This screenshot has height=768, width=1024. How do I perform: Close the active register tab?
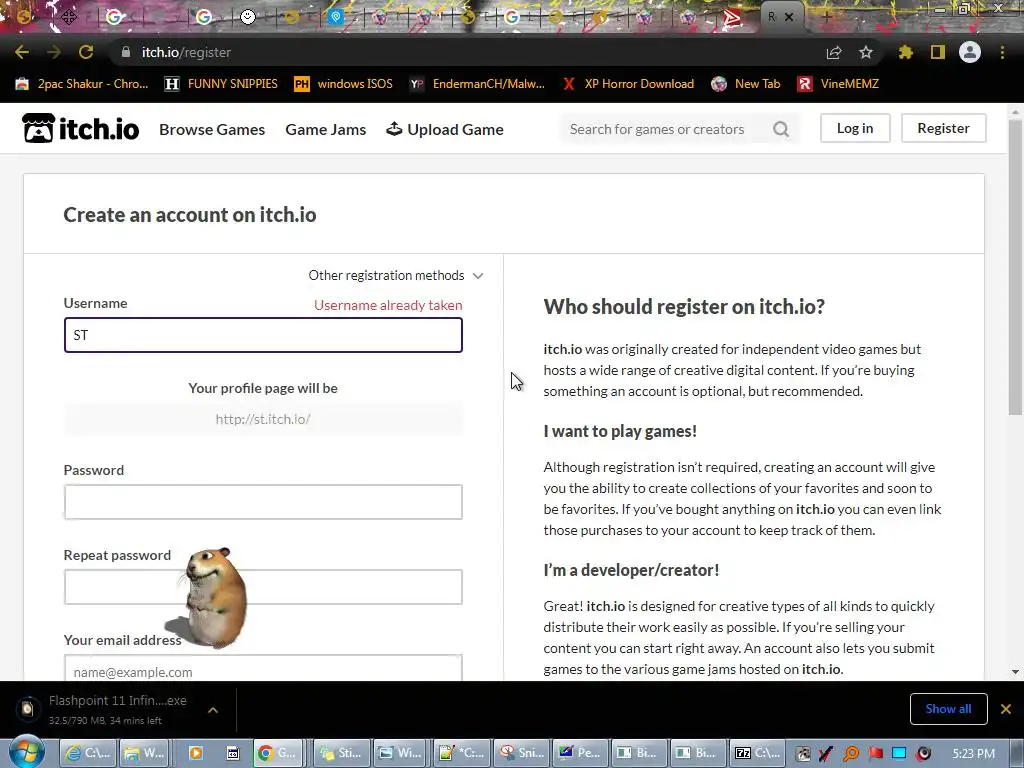tap(789, 17)
